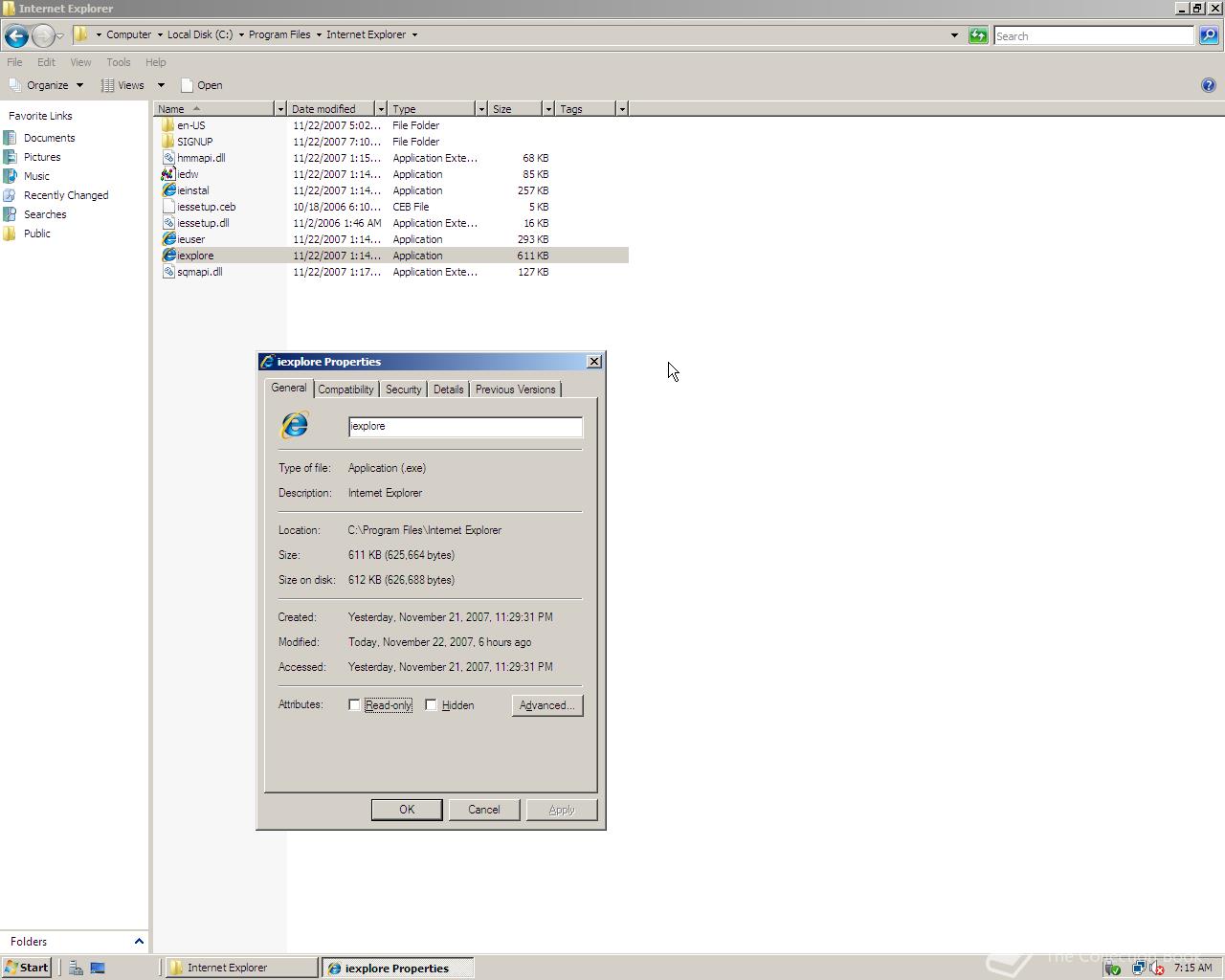1225x980 pixels.
Task: Open the recent pages dropdown arrow
Action: tap(60, 36)
